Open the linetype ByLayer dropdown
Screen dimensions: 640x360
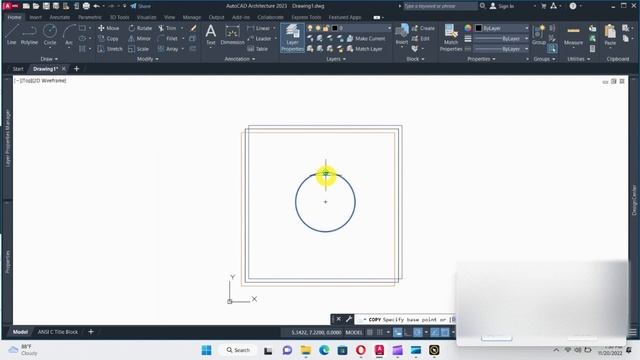(502, 49)
